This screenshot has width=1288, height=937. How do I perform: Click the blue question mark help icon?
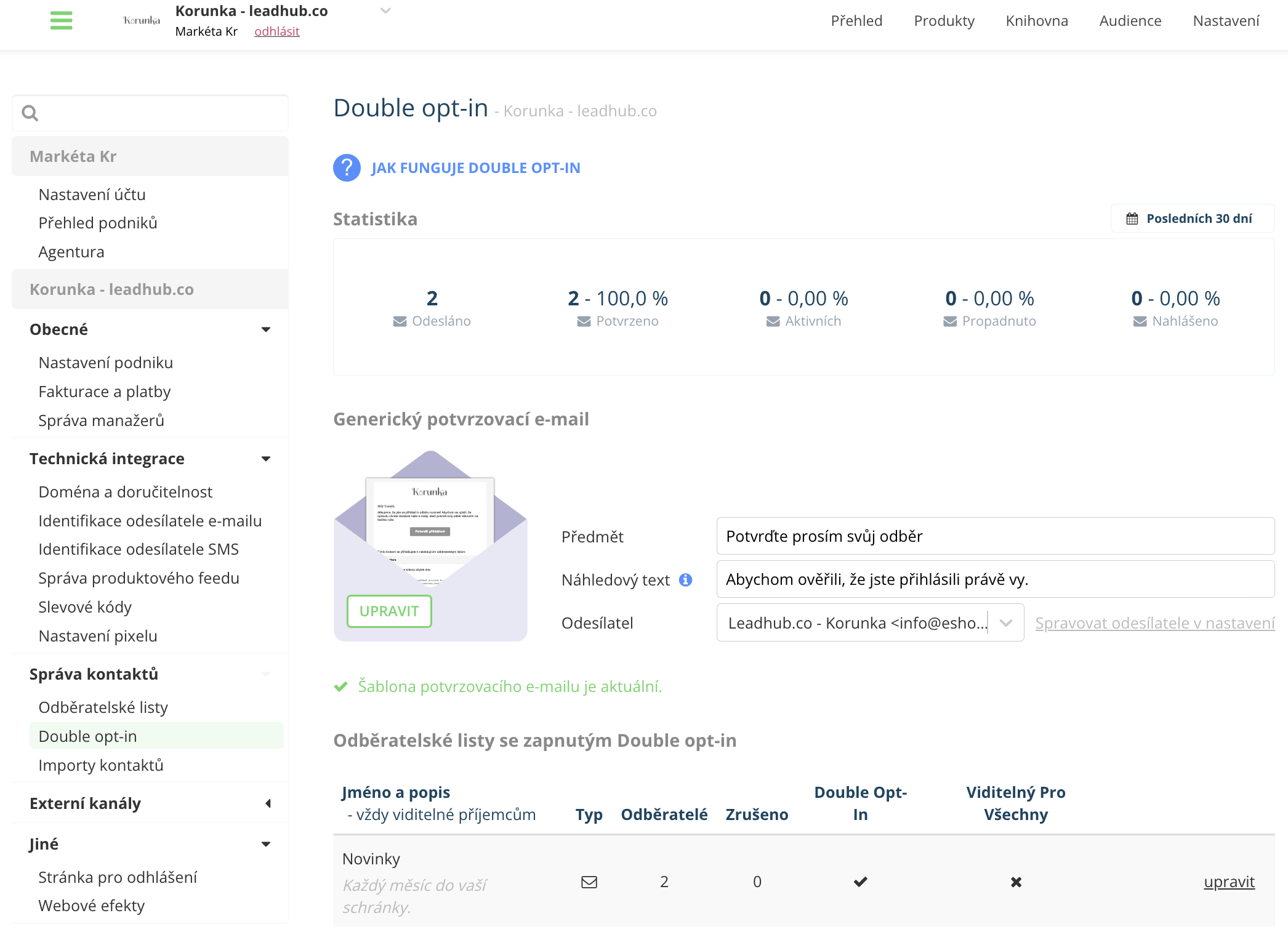pyautogui.click(x=347, y=167)
